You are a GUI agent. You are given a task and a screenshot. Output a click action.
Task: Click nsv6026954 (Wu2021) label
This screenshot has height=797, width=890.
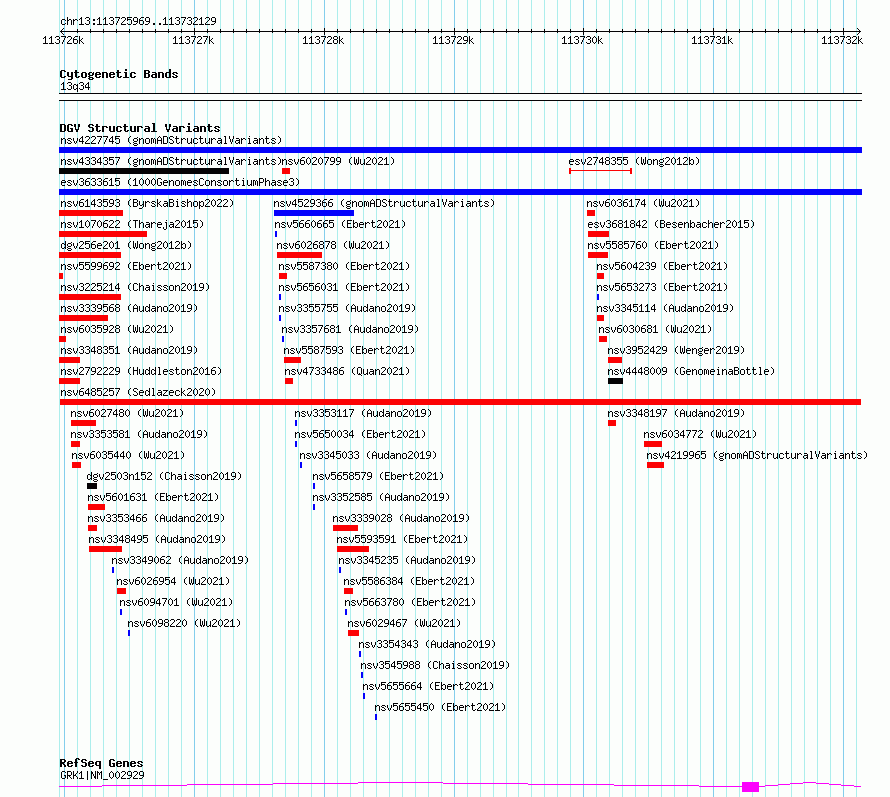173,581
